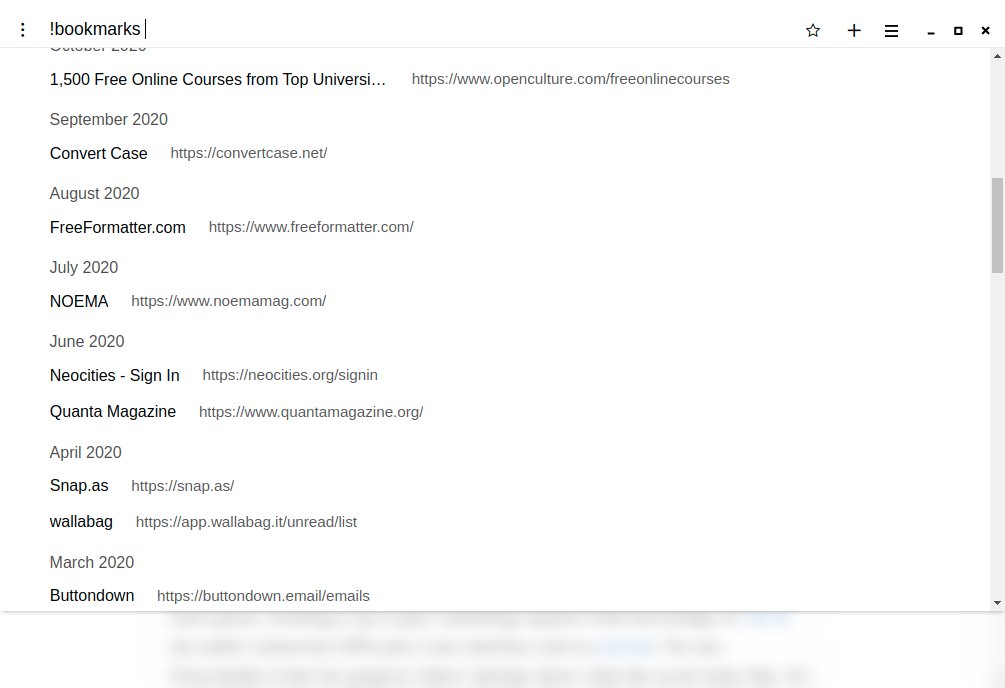The width and height of the screenshot is (1005, 688).
Task: Focus the !bookmarks search field
Action: pyautogui.click(x=410, y=29)
